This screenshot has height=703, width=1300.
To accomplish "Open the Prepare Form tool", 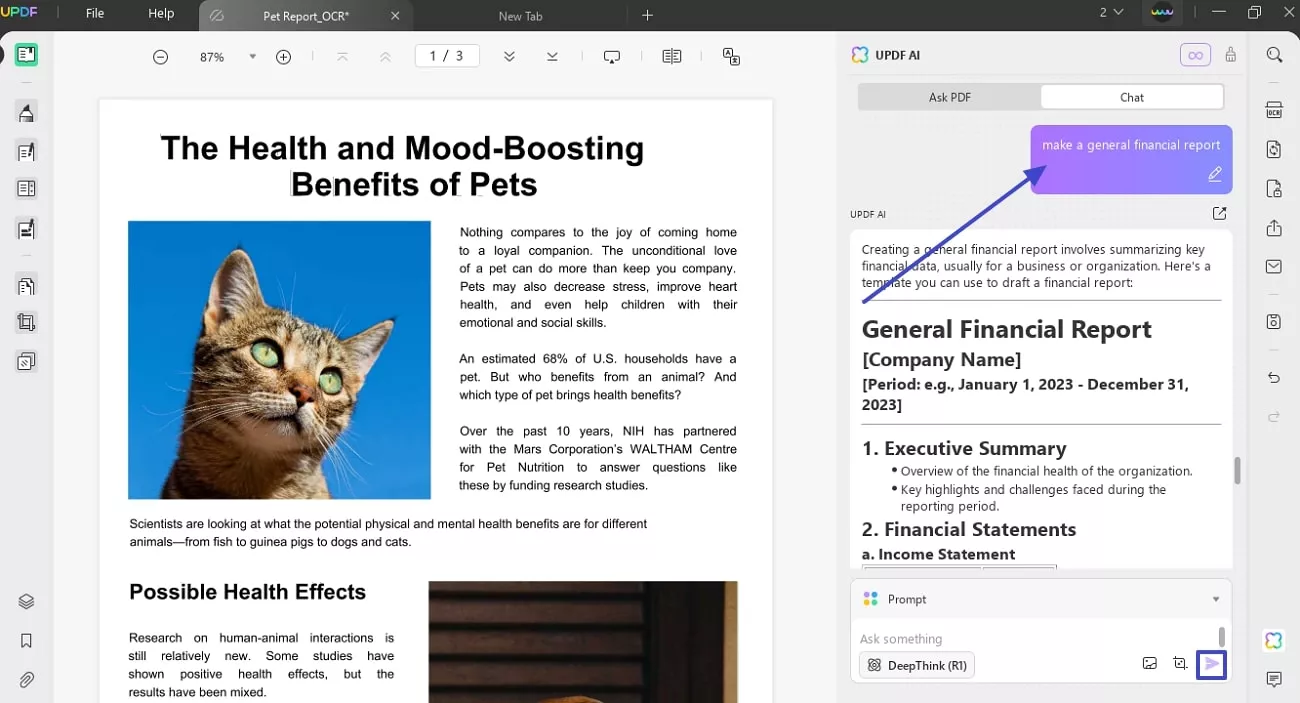I will [26, 188].
